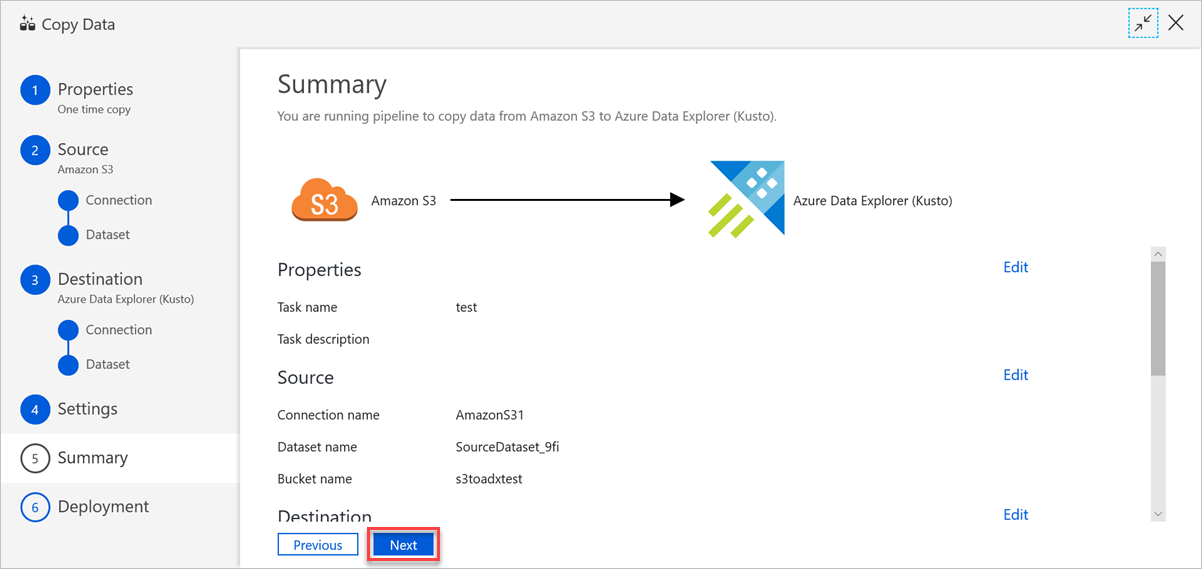Click the summary scrollbar down arrow

(1158, 513)
